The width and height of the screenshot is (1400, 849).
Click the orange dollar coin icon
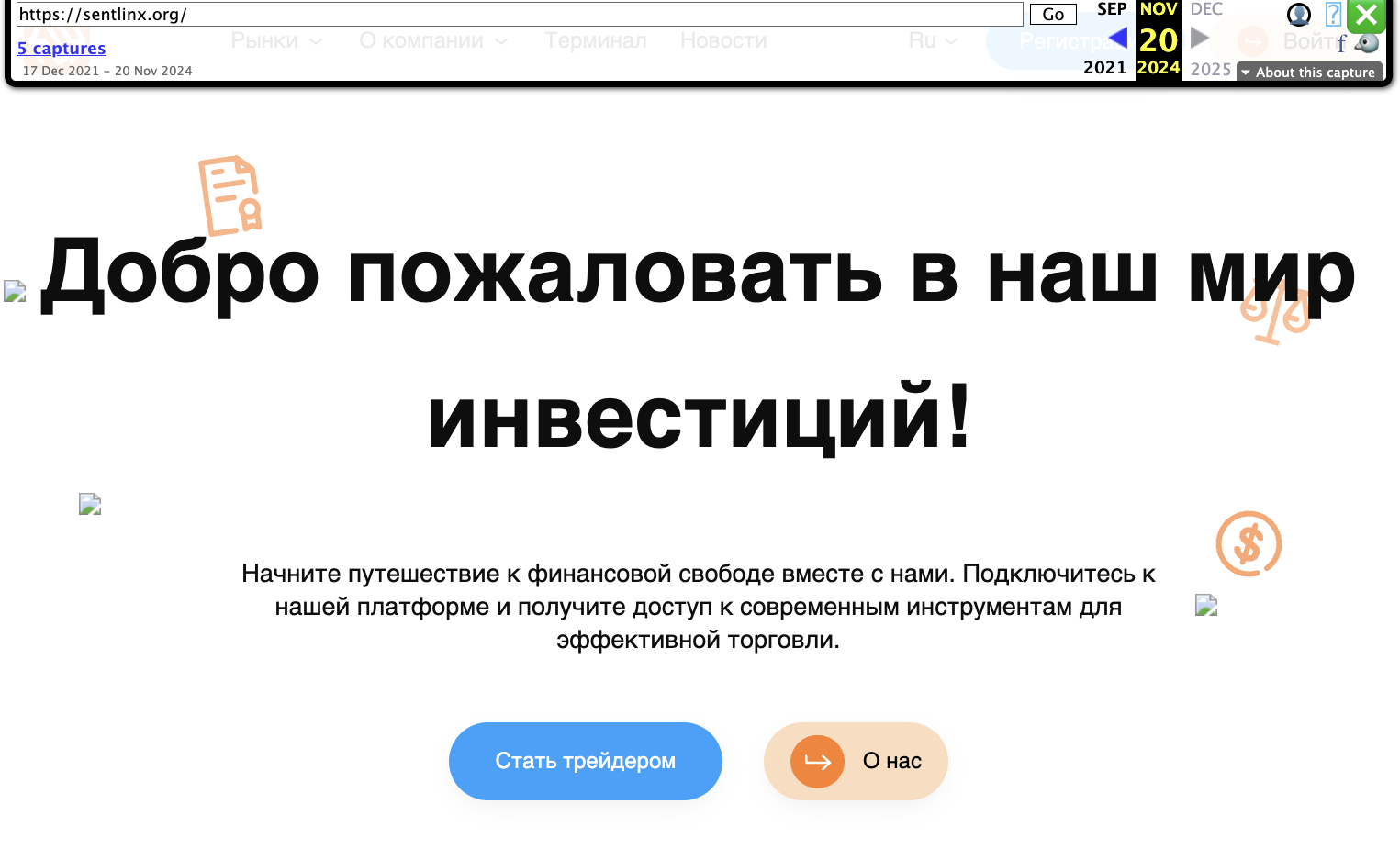1249,543
